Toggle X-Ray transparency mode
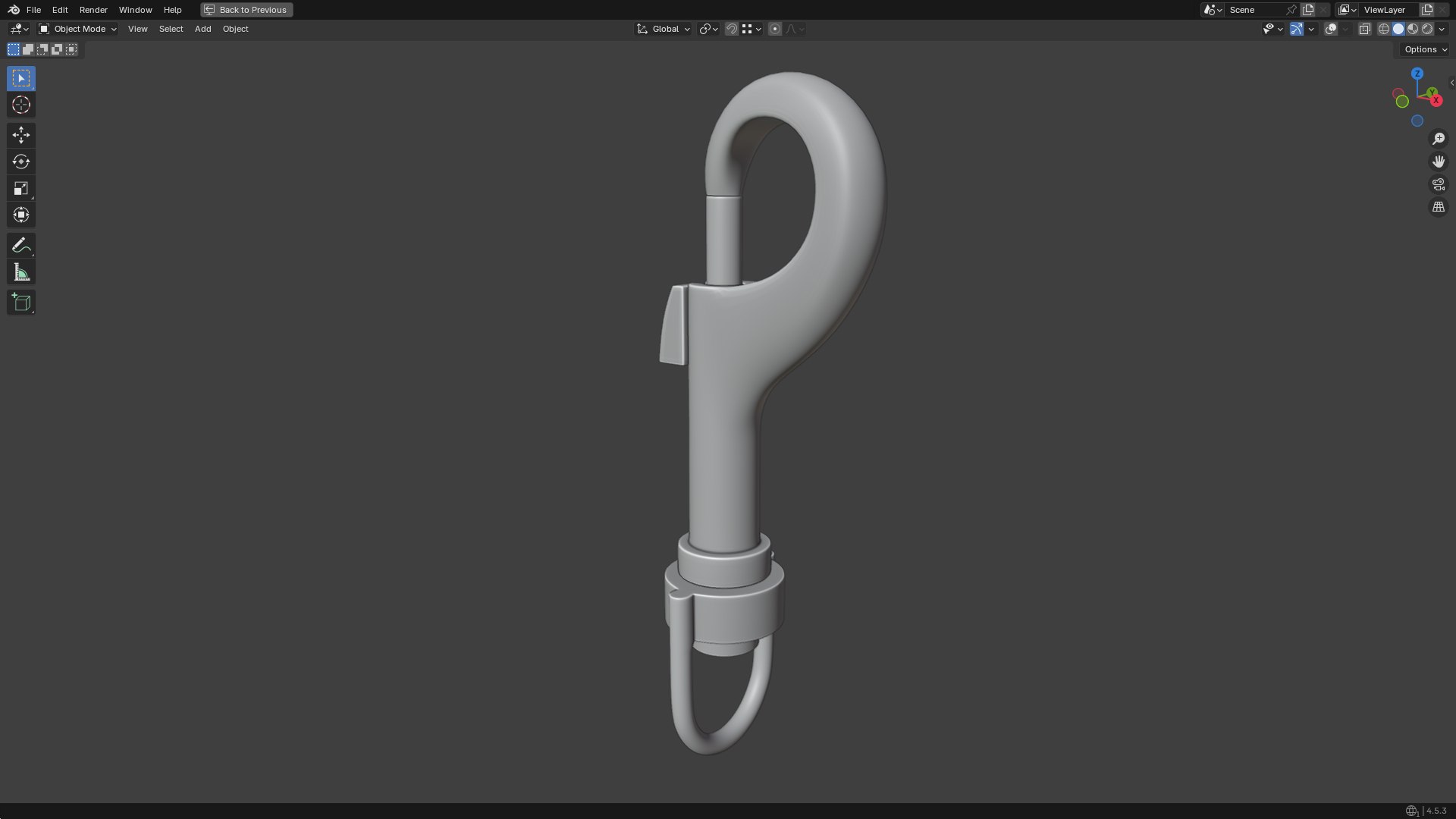The width and height of the screenshot is (1456, 819). pyautogui.click(x=1364, y=29)
